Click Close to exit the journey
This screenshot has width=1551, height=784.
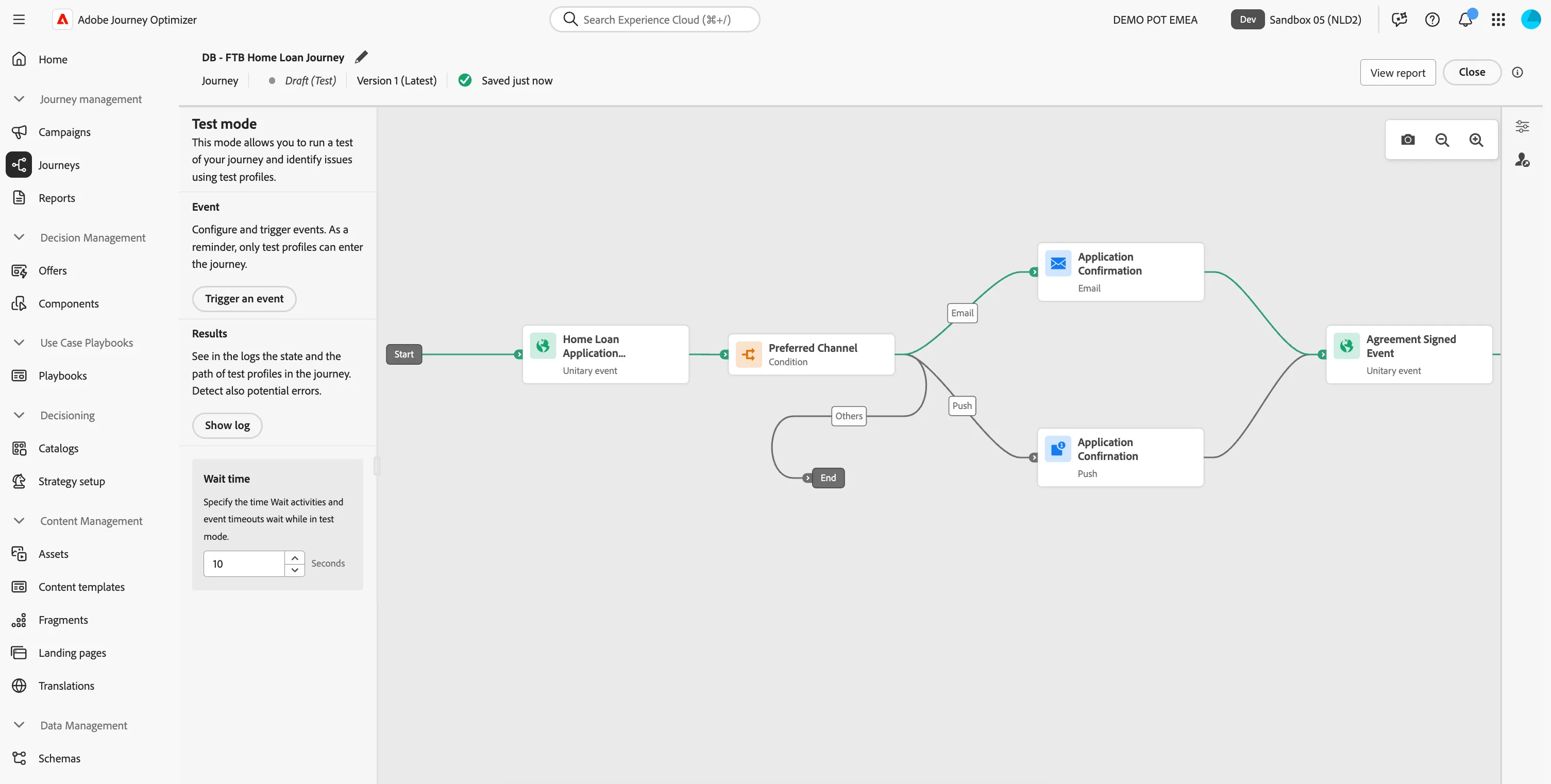1472,72
